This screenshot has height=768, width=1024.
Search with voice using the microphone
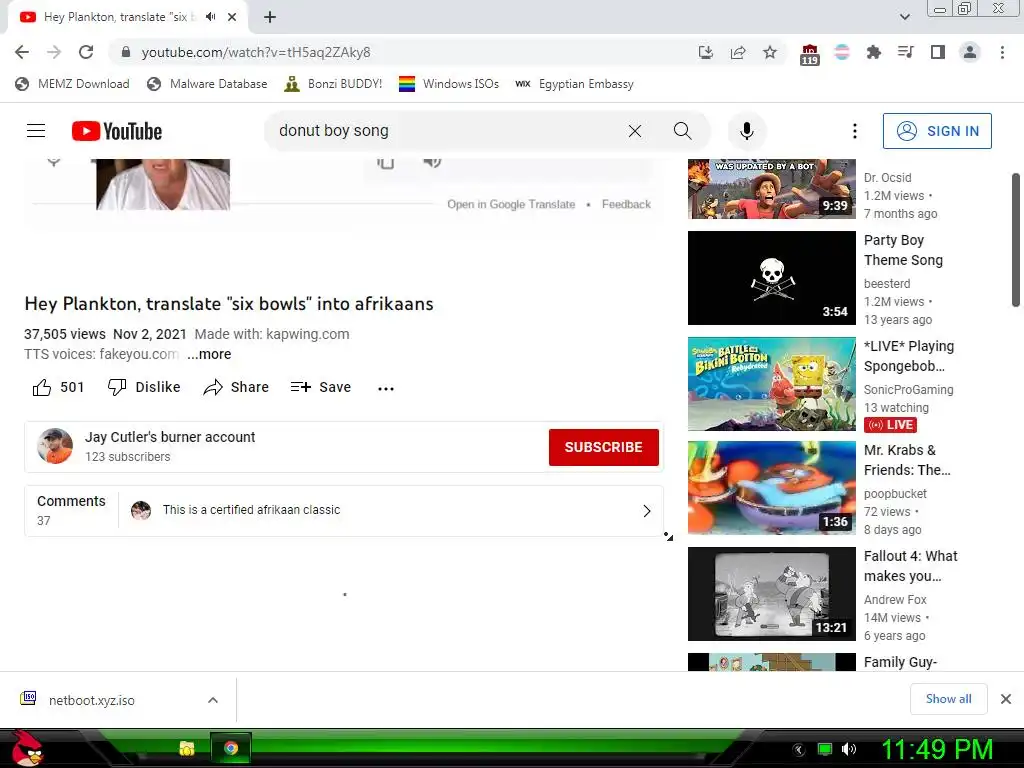coord(746,131)
